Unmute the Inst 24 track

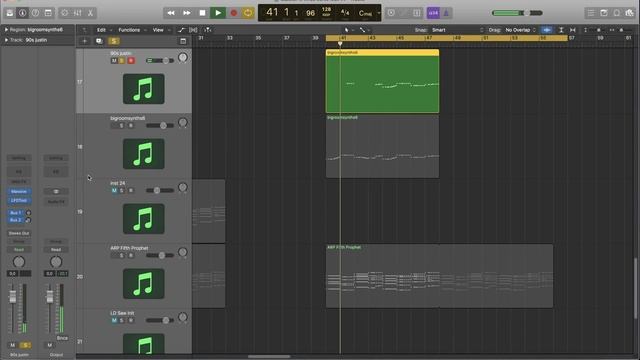click(114, 190)
